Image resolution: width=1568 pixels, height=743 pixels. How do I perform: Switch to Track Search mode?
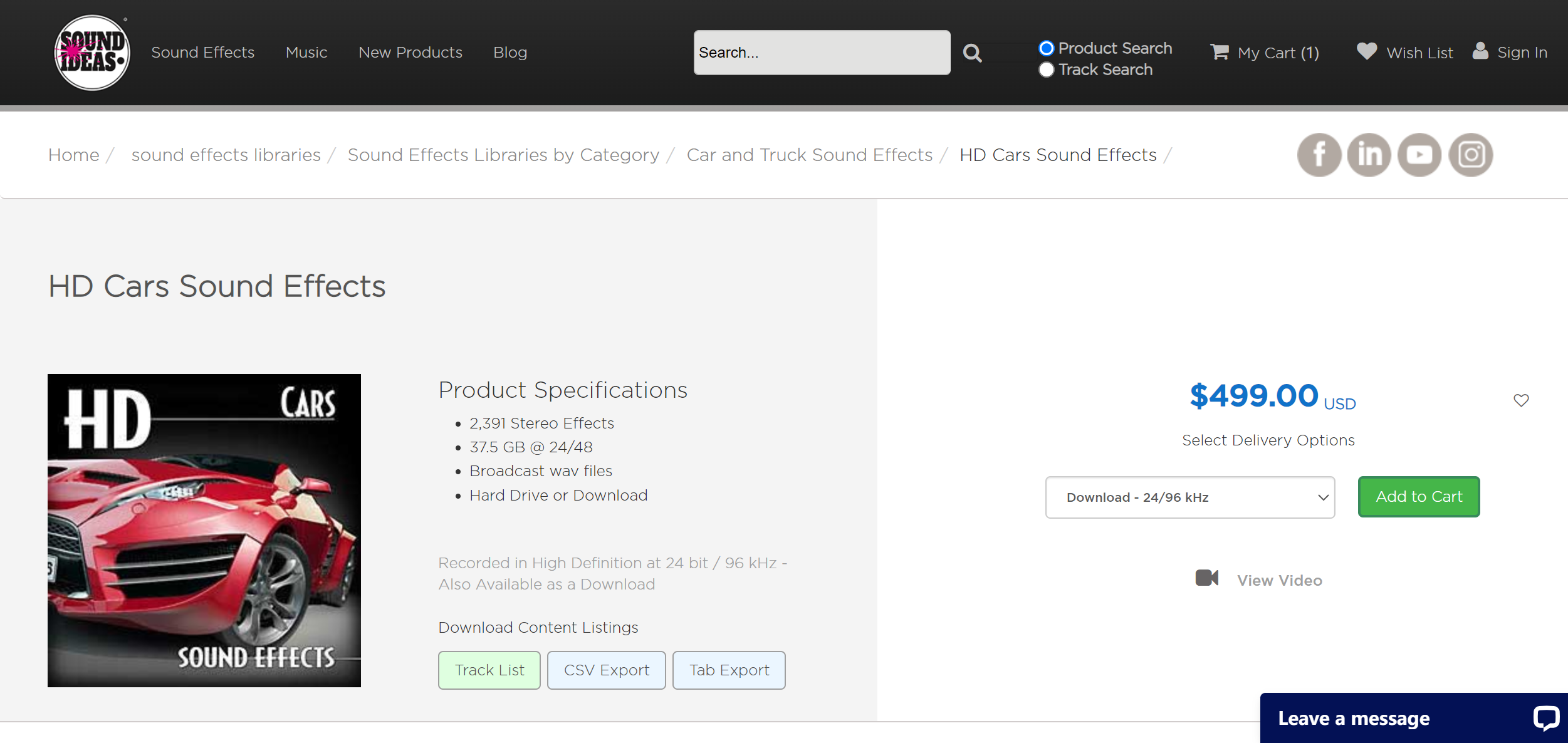tap(1046, 70)
